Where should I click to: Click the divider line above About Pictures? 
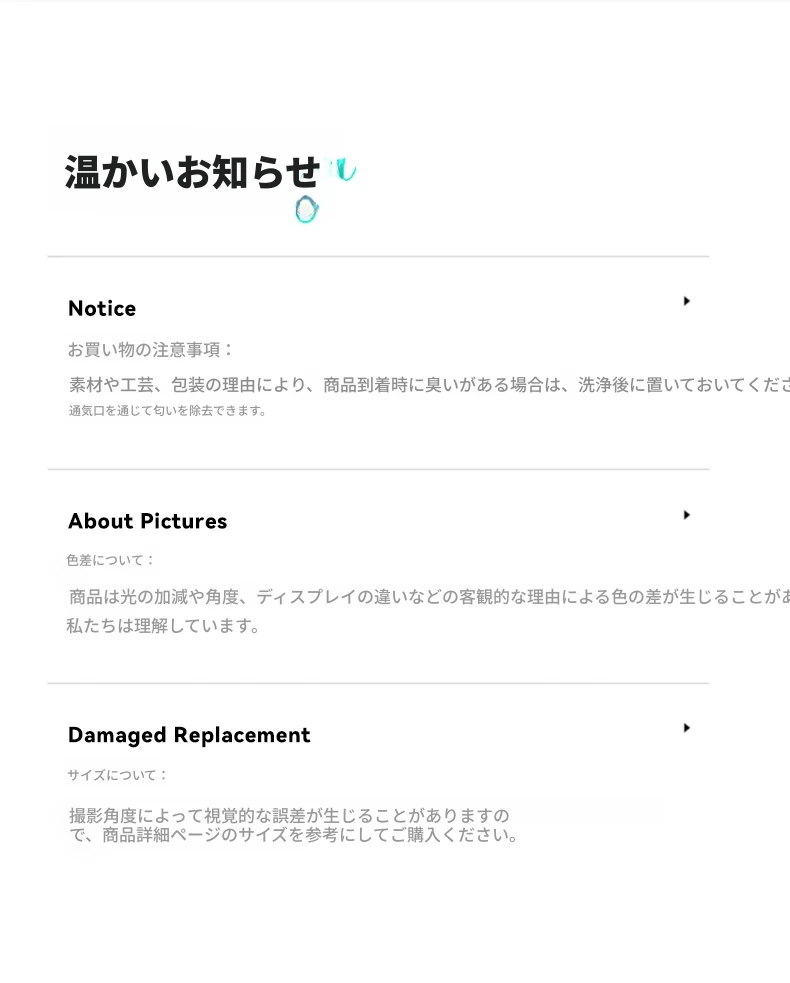pyautogui.click(x=378, y=469)
